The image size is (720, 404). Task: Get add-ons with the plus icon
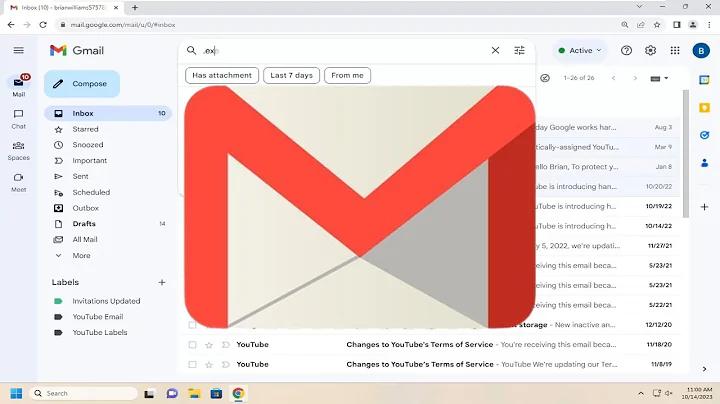tap(704, 207)
